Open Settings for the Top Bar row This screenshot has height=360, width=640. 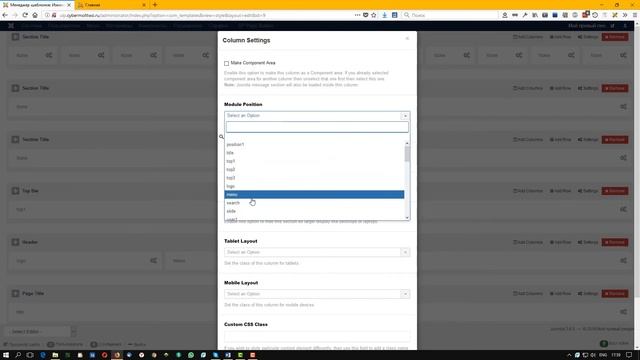(x=588, y=191)
